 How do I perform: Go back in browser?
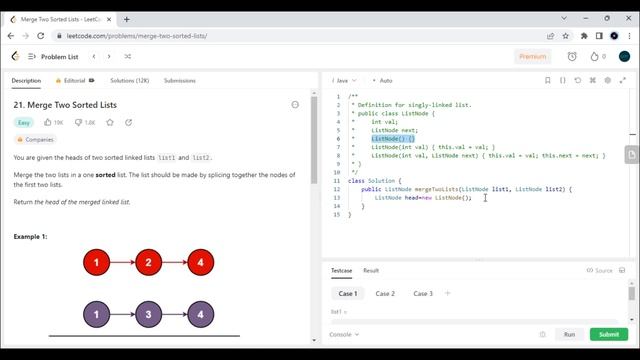[11, 36]
